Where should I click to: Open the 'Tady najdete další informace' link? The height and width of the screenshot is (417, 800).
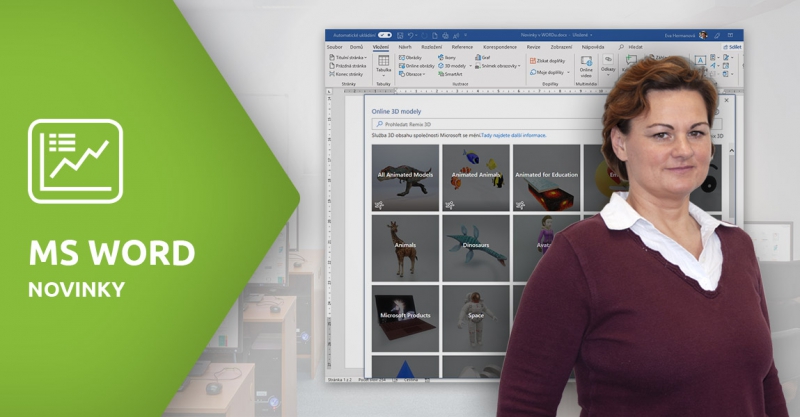513,134
